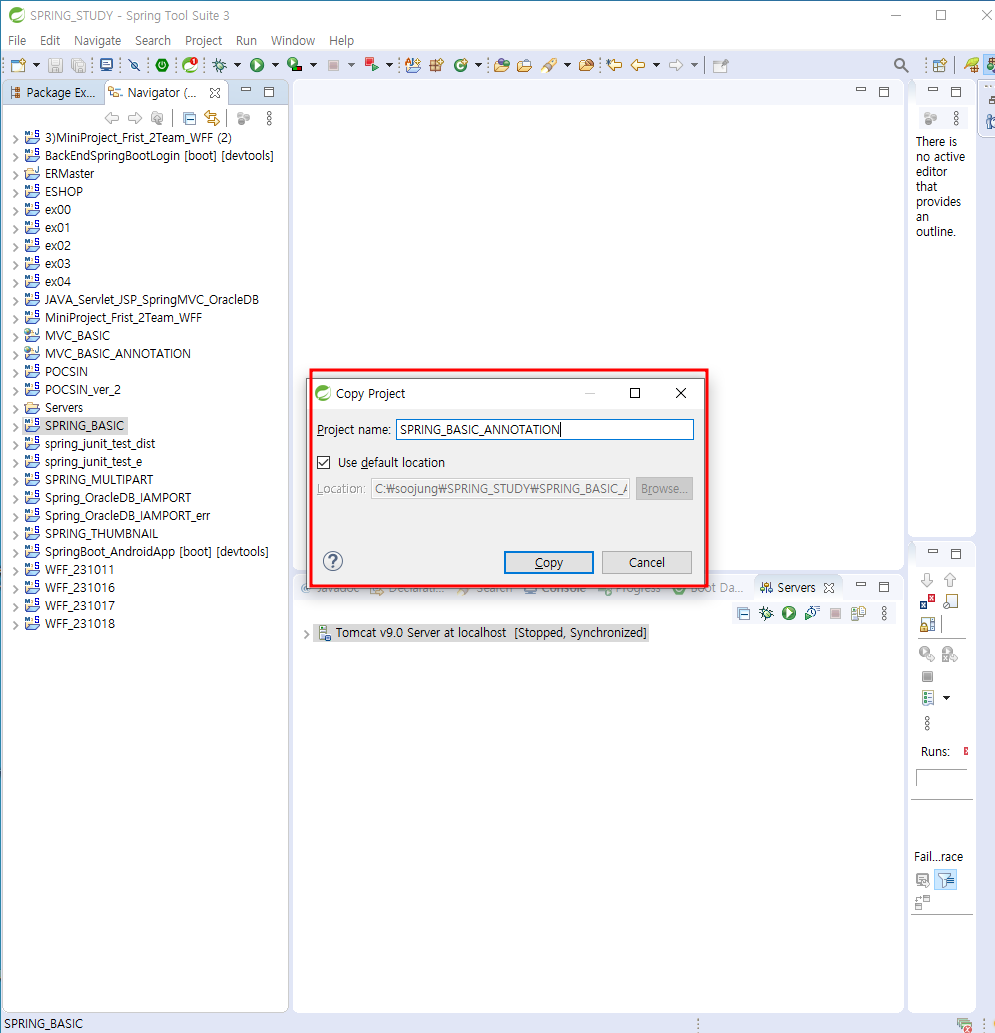995x1033 pixels.
Task: Select Tomcat v9.0 Server at localhost
Action: tap(482, 633)
